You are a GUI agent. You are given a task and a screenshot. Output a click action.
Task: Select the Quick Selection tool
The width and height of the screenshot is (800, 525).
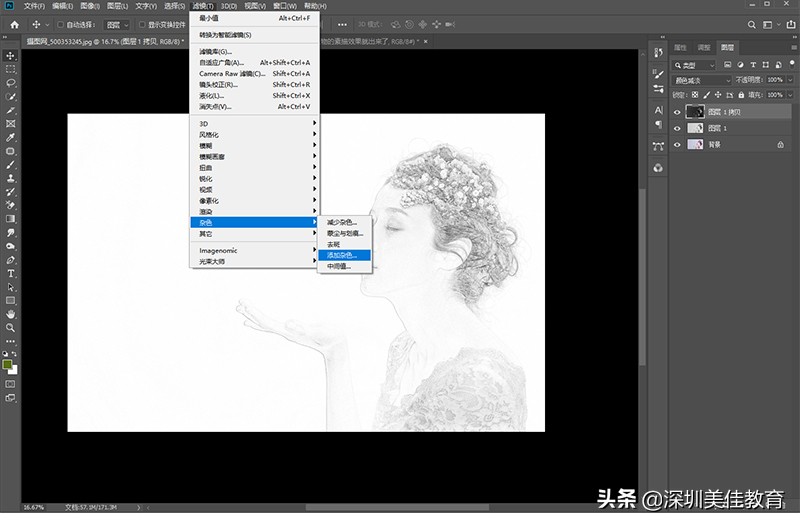10,96
